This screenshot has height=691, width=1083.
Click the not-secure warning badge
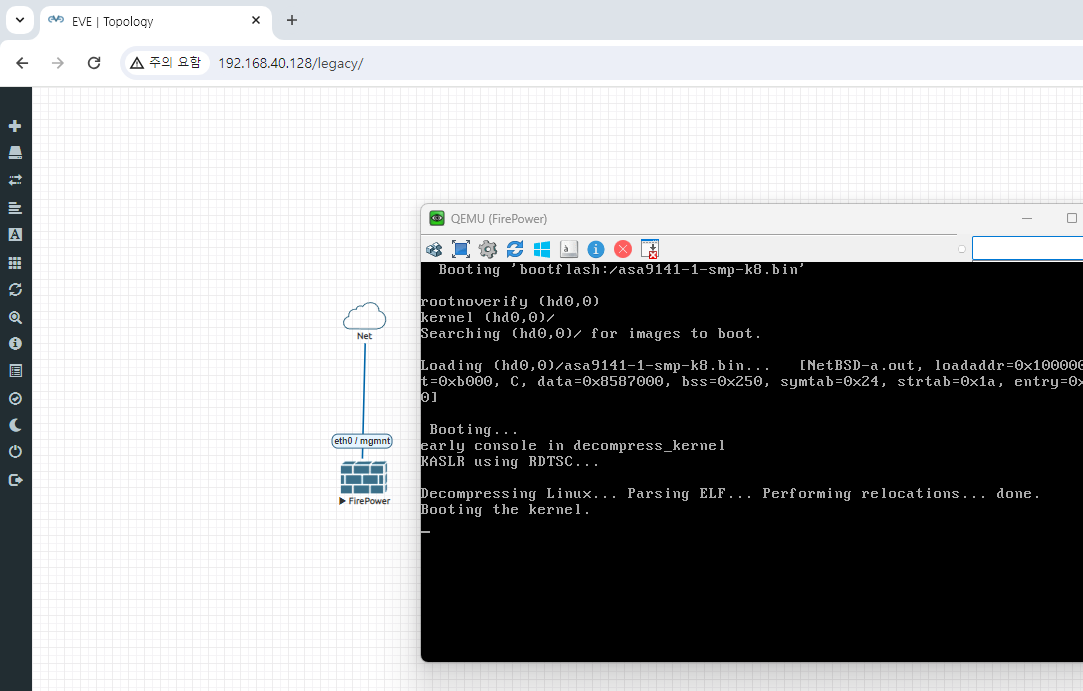pos(166,63)
